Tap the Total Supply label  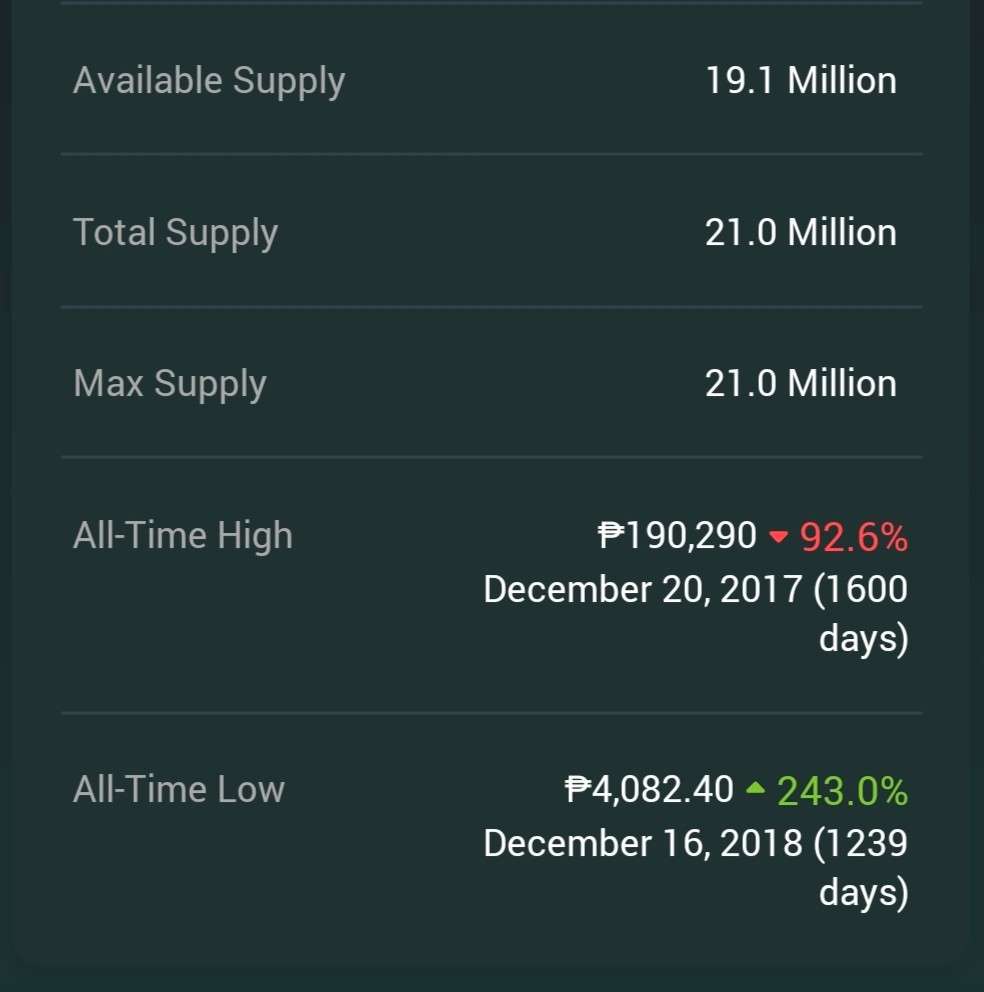tap(175, 233)
